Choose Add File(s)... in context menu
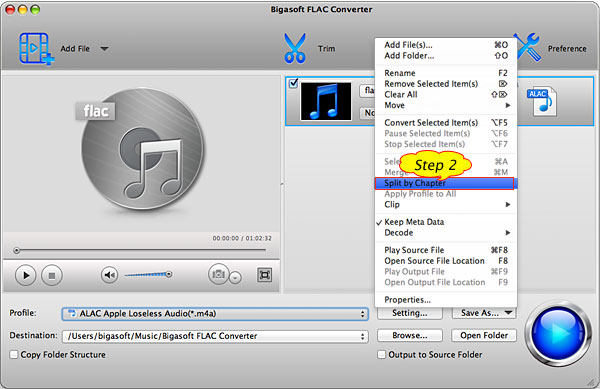This screenshot has width=600, height=389. tap(446, 45)
